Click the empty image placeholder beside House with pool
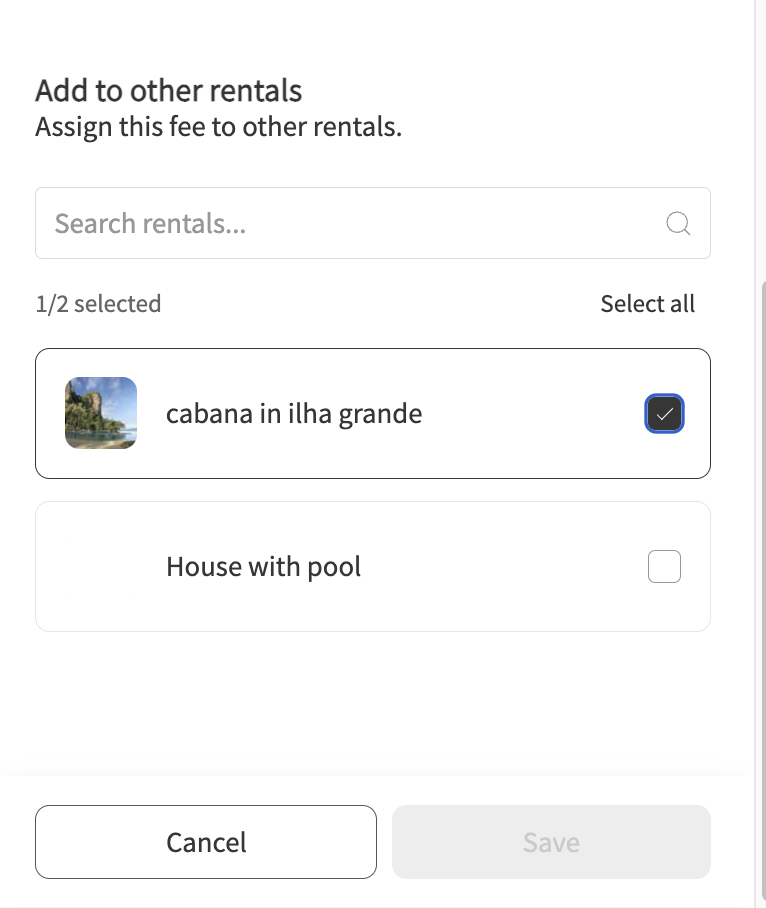The width and height of the screenshot is (766, 908). coord(101,566)
